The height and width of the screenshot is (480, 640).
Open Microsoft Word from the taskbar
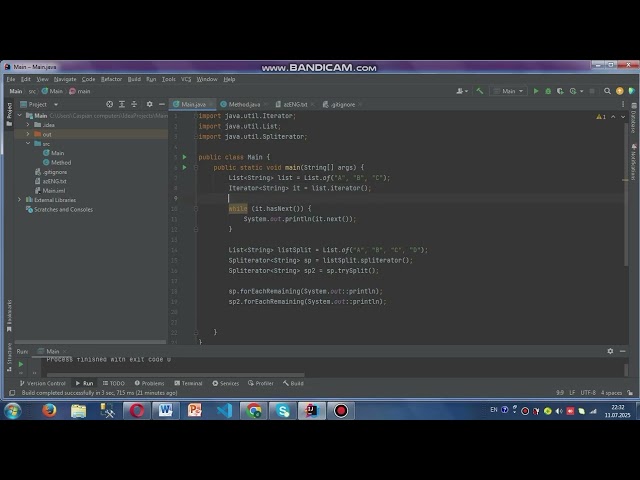166,411
